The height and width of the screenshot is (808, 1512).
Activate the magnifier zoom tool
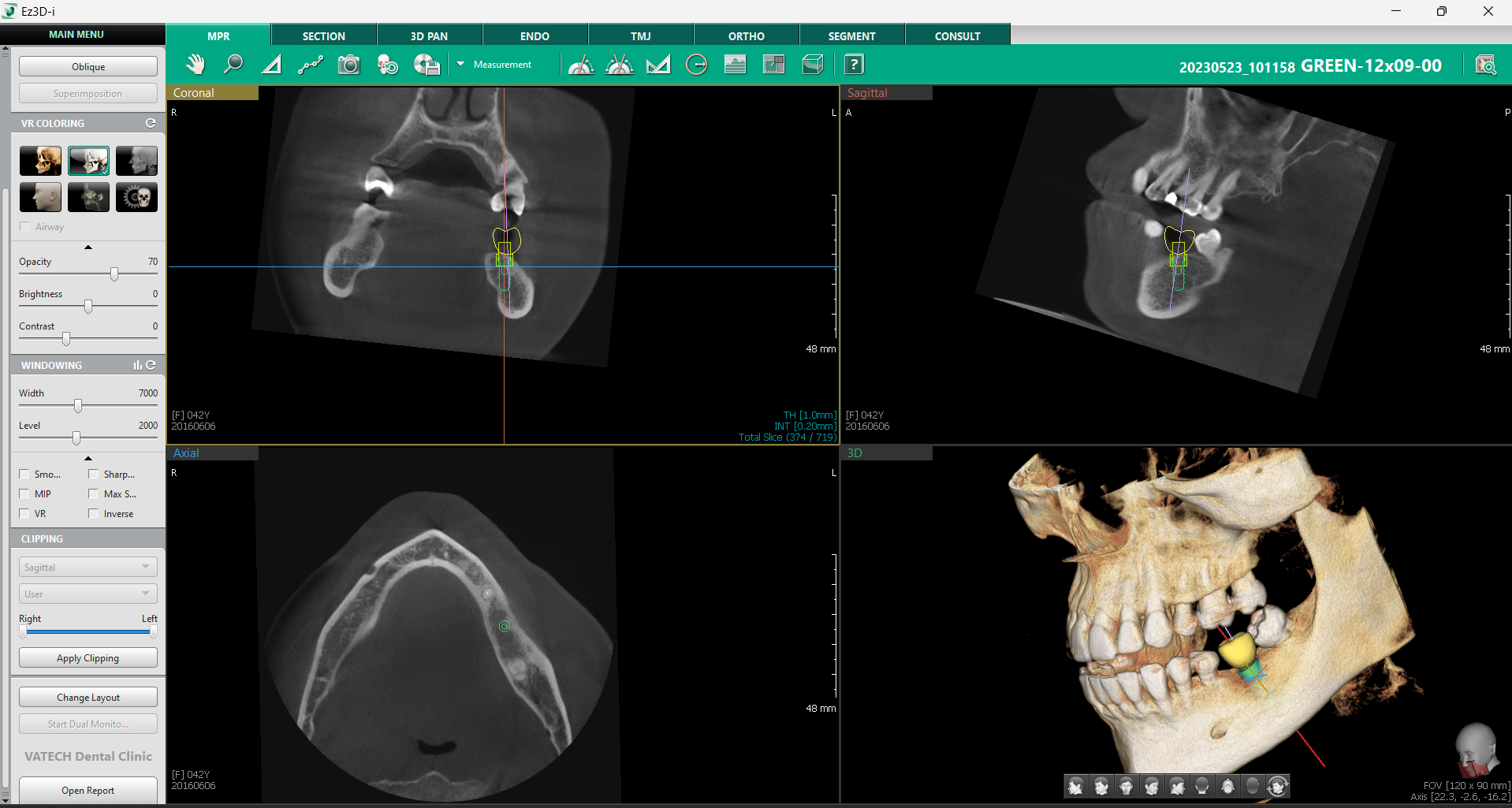pos(233,65)
